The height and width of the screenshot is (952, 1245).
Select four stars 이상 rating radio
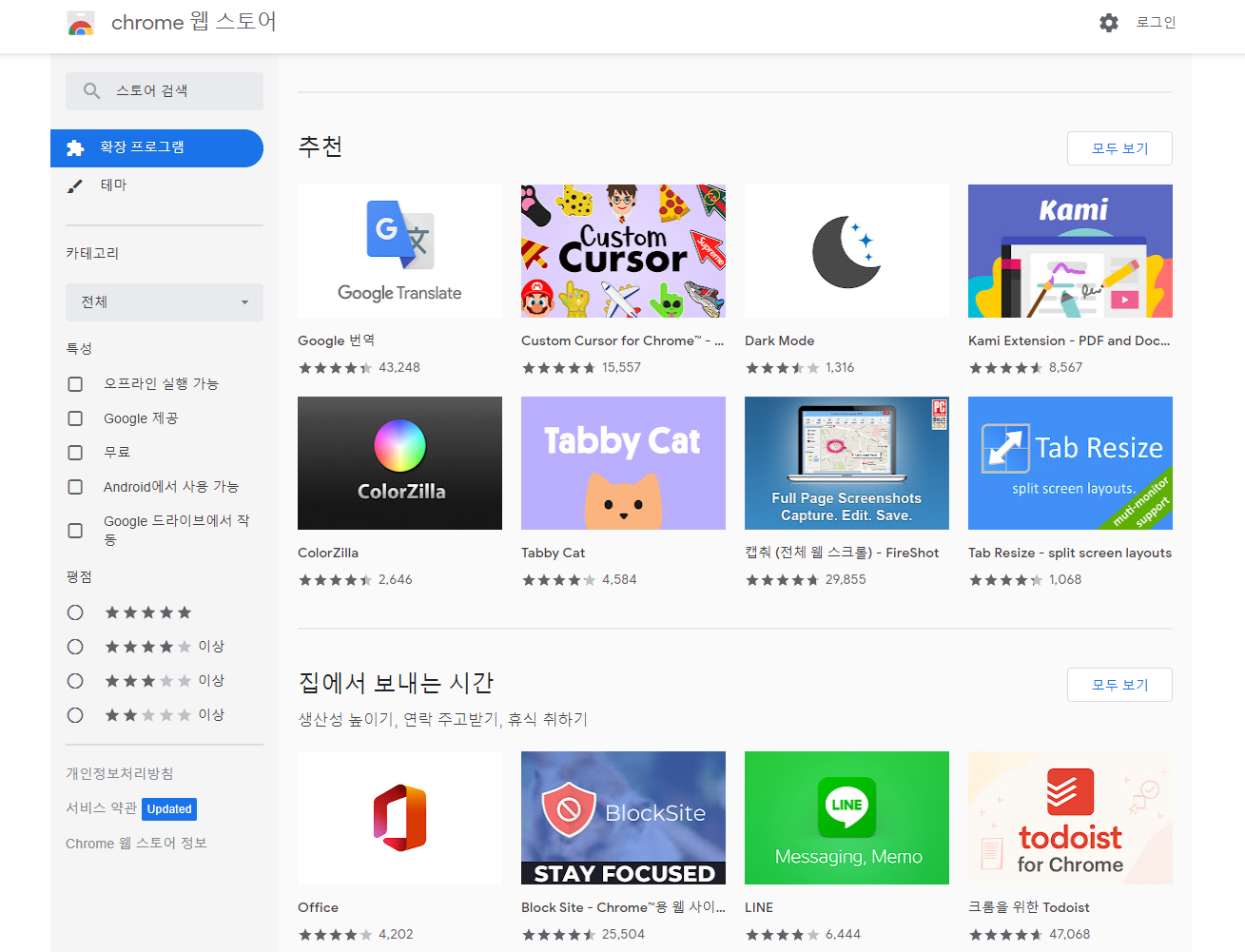pos(75,647)
